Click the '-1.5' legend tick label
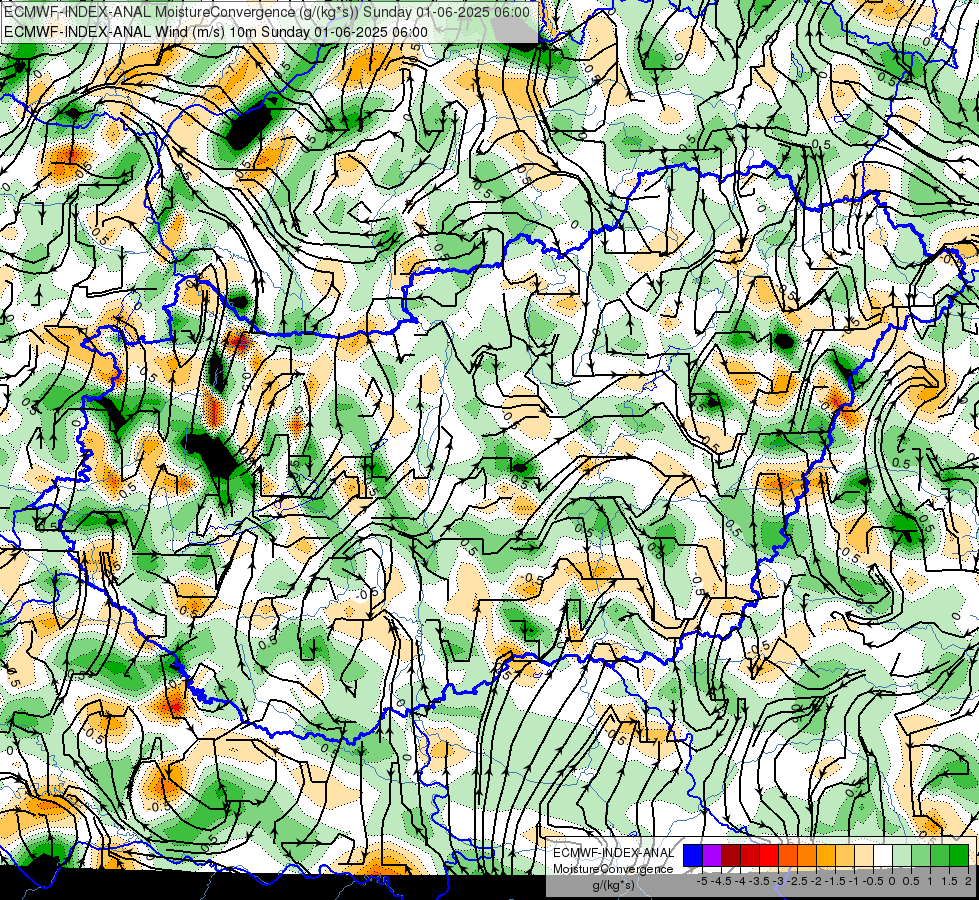 835,881
